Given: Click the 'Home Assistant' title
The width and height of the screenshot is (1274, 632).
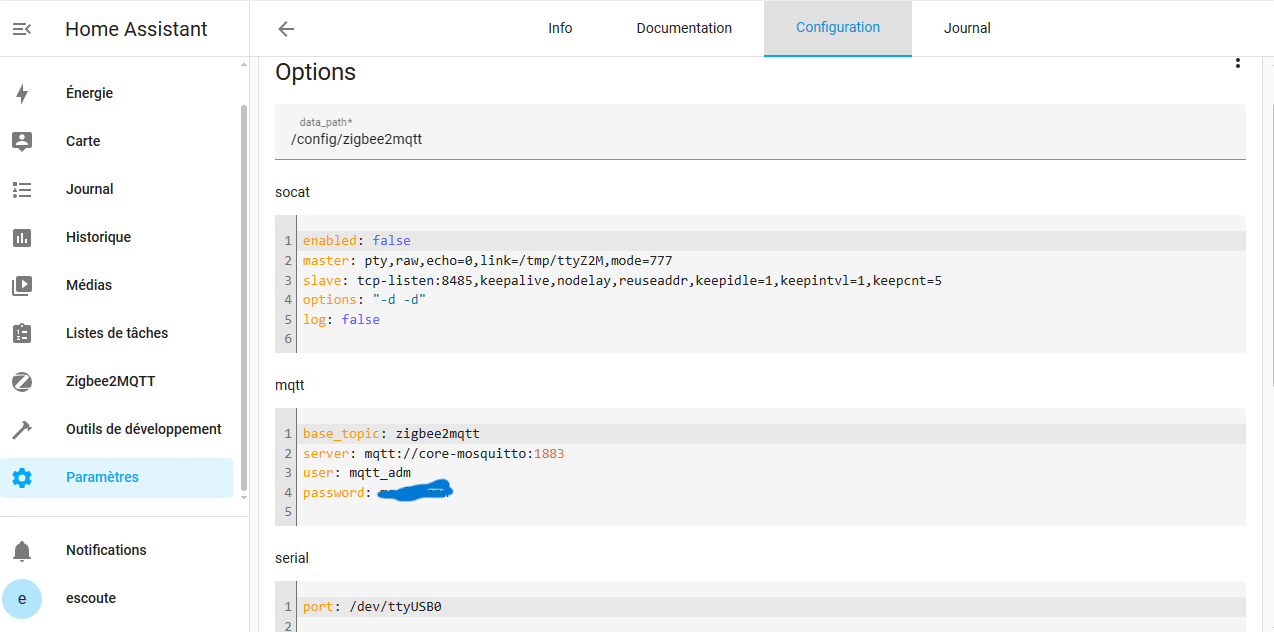Looking at the screenshot, I should pos(136,29).
